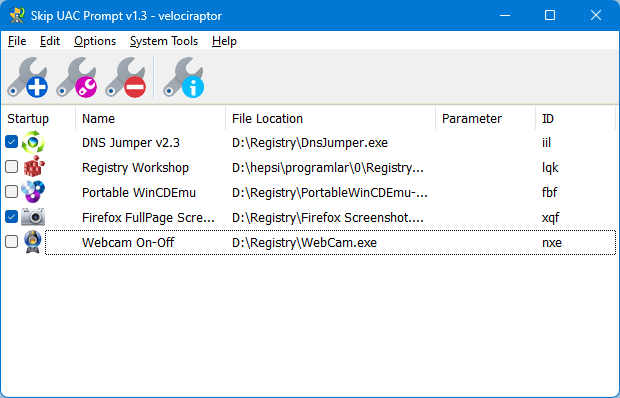Click the ID value fbf

(x=549, y=192)
